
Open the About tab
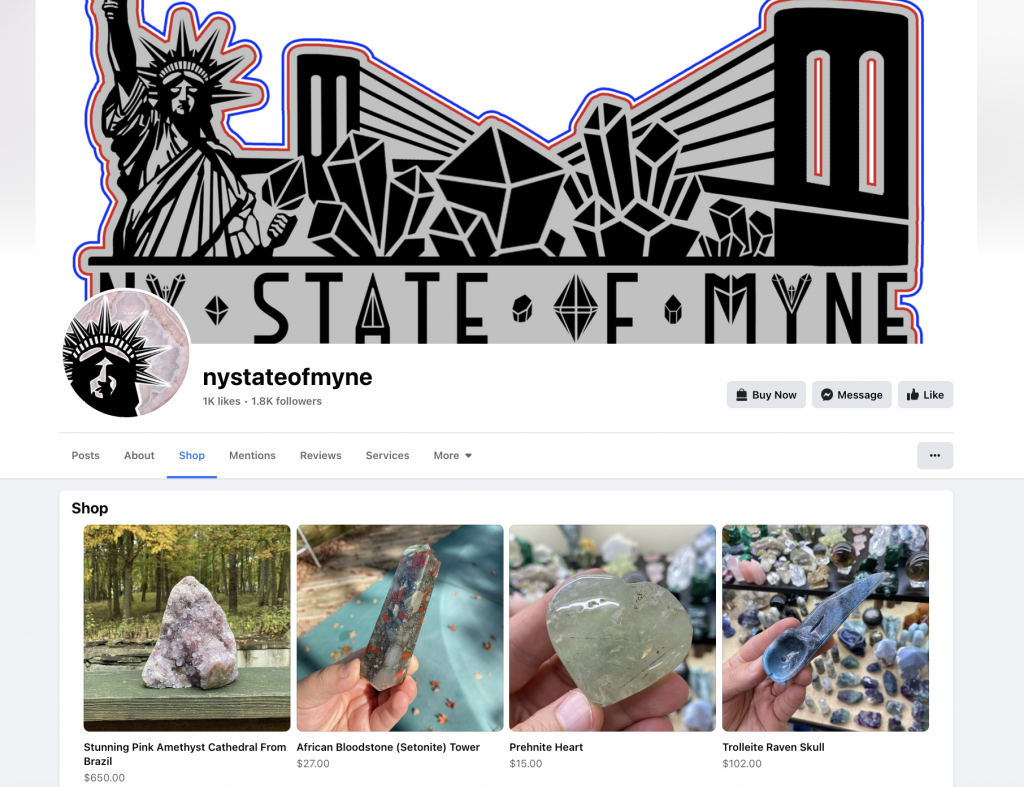pos(139,455)
